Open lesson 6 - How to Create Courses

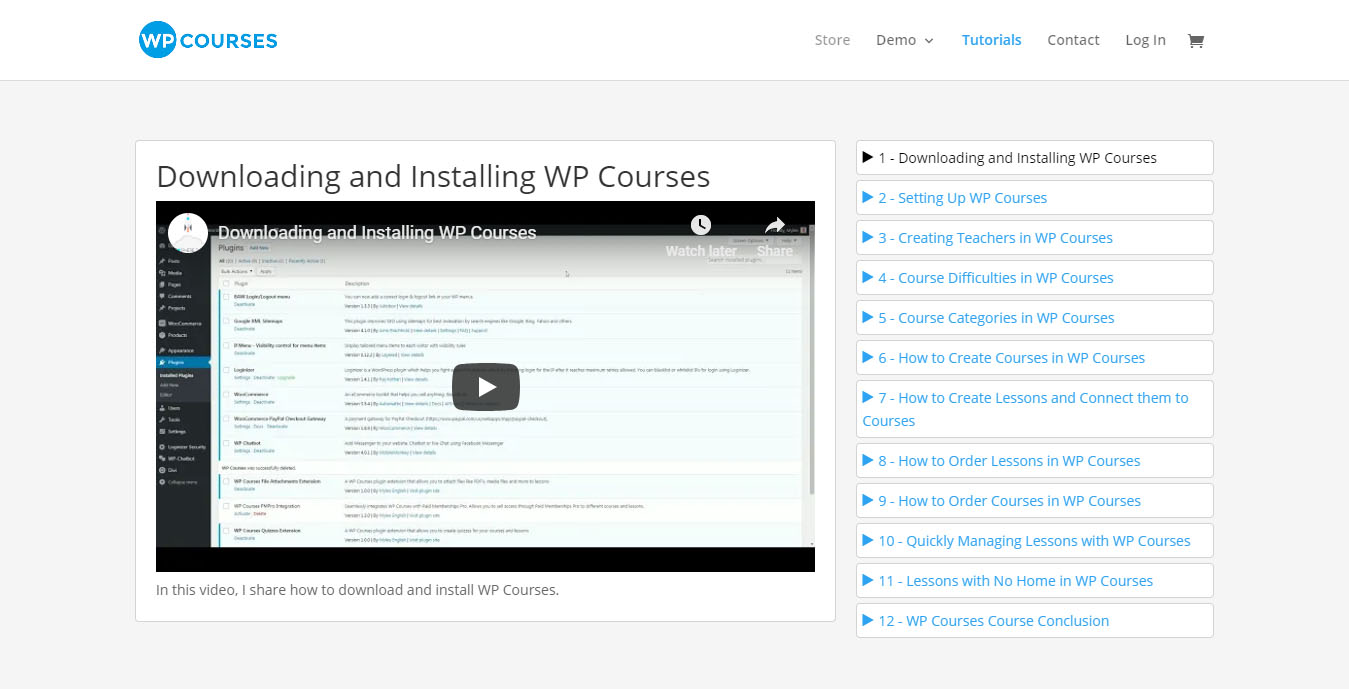pos(1035,358)
